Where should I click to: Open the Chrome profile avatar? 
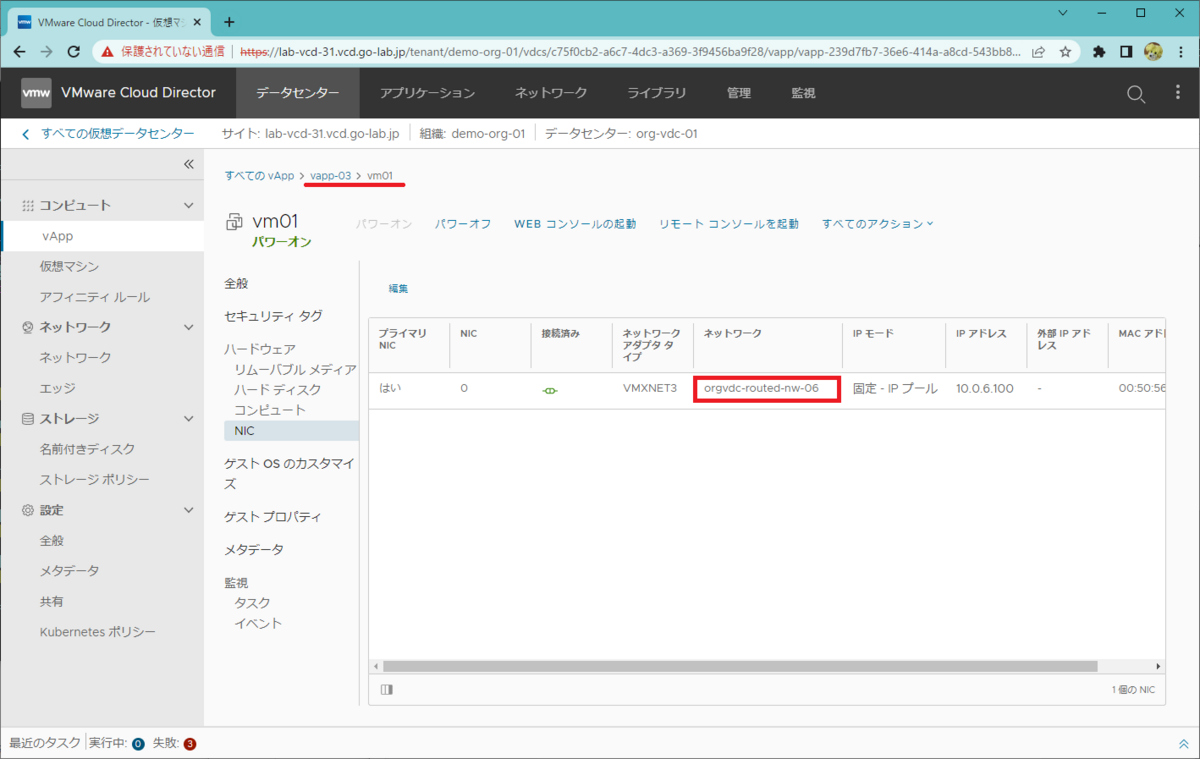coord(1153,51)
